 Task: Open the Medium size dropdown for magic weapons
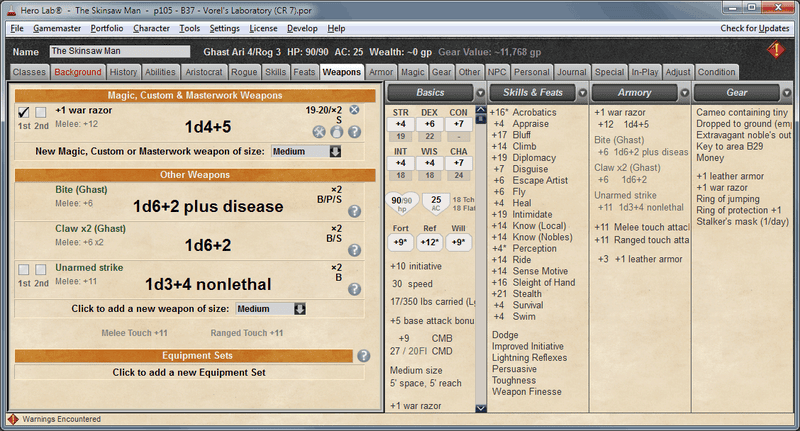306,151
